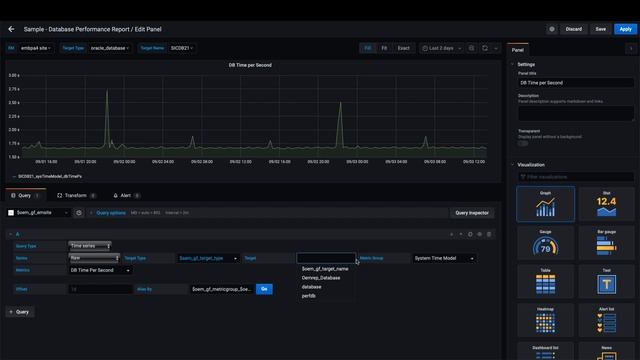Switch to the Panel tab
The image size is (640, 360).
pos(518,50)
